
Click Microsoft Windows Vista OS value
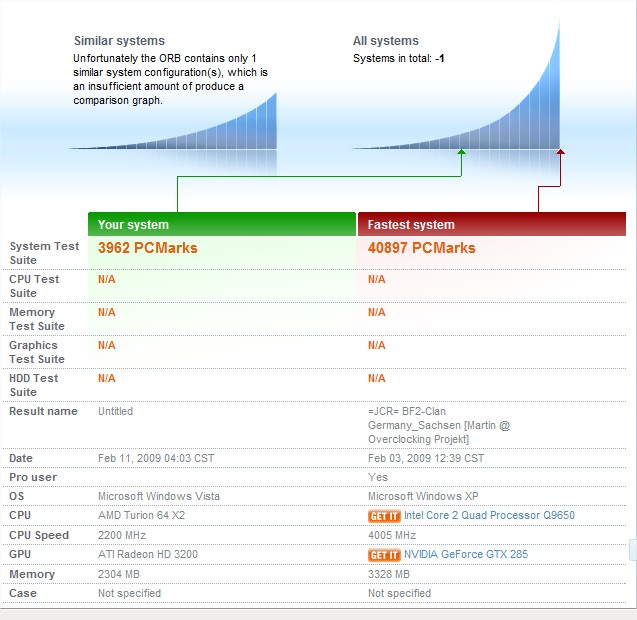159,496
